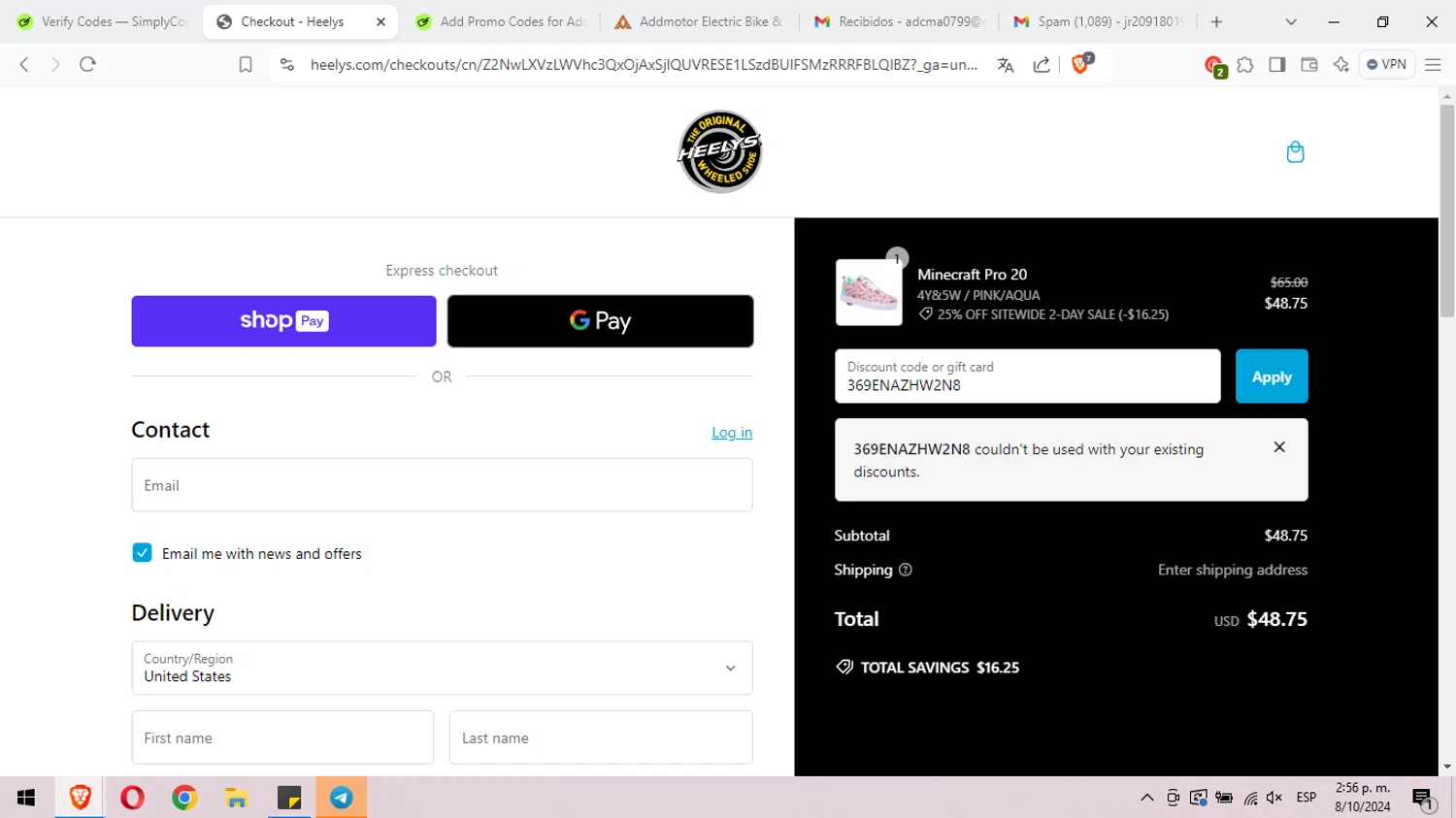Pay with Shop Pay button
1456x818 pixels.
(x=283, y=321)
